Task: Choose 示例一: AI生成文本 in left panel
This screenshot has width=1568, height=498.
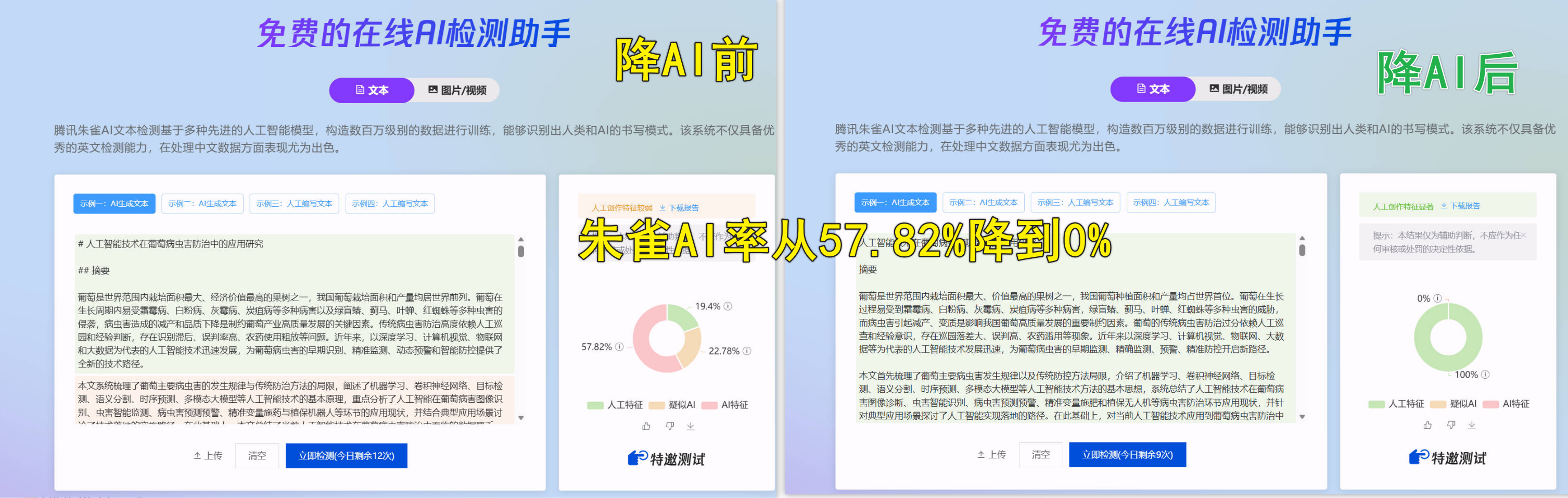Action: 114,204
